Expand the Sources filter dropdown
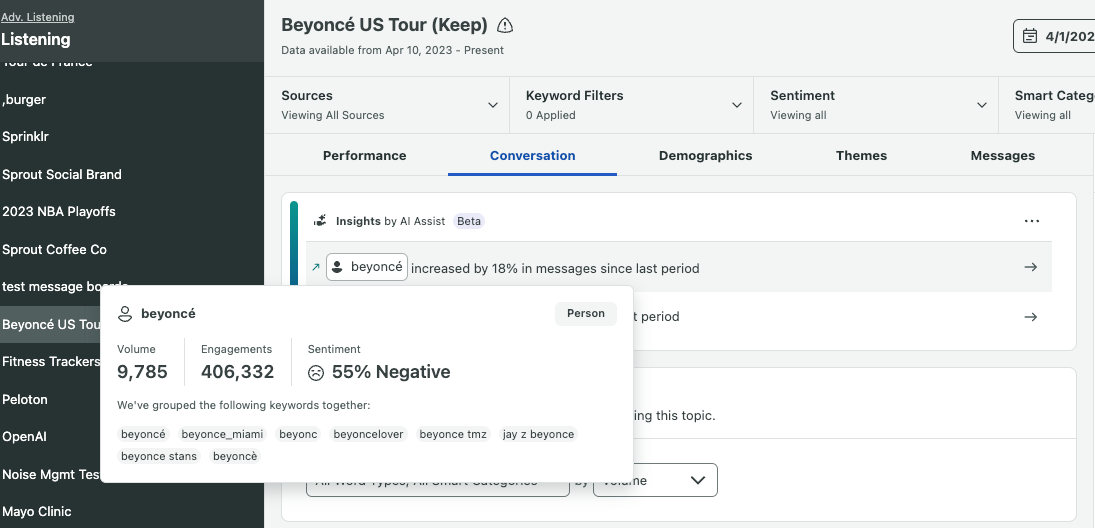This screenshot has width=1095, height=528. 387,105
